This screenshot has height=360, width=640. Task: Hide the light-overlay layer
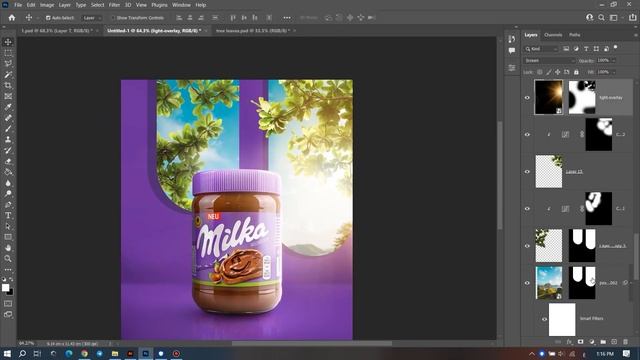pyautogui.click(x=527, y=98)
